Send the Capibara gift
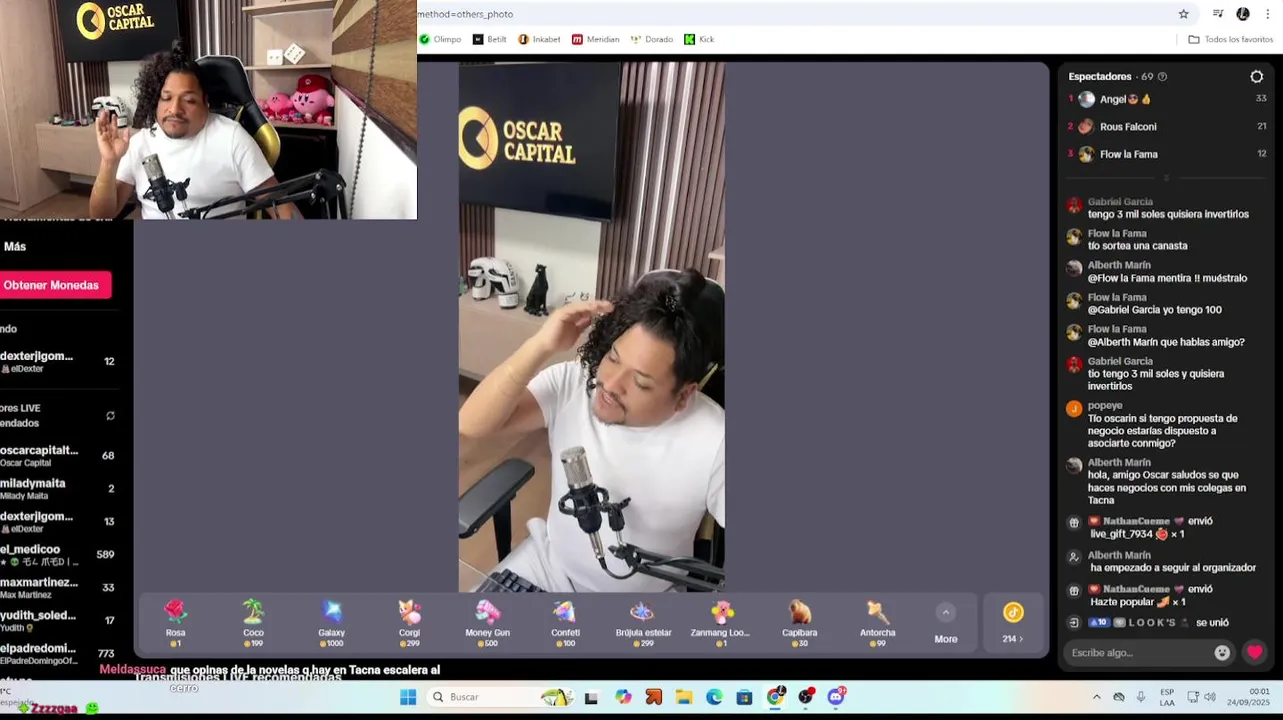The width and height of the screenshot is (1283, 720). click(x=799, y=622)
